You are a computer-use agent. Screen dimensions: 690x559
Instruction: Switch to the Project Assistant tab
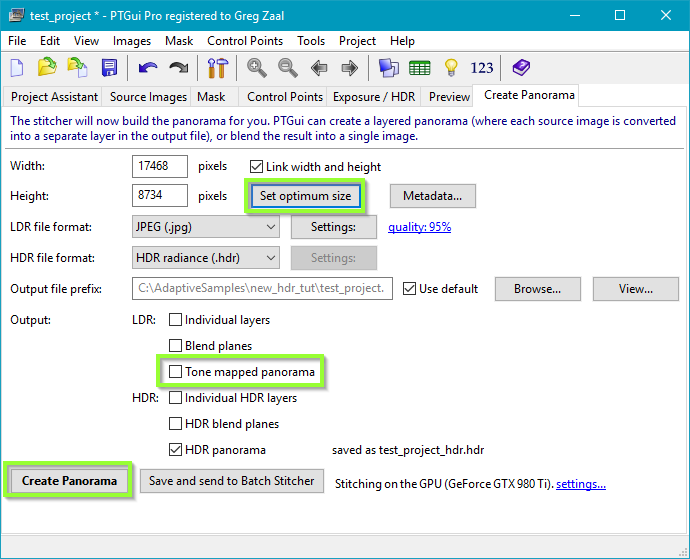point(54,96)
